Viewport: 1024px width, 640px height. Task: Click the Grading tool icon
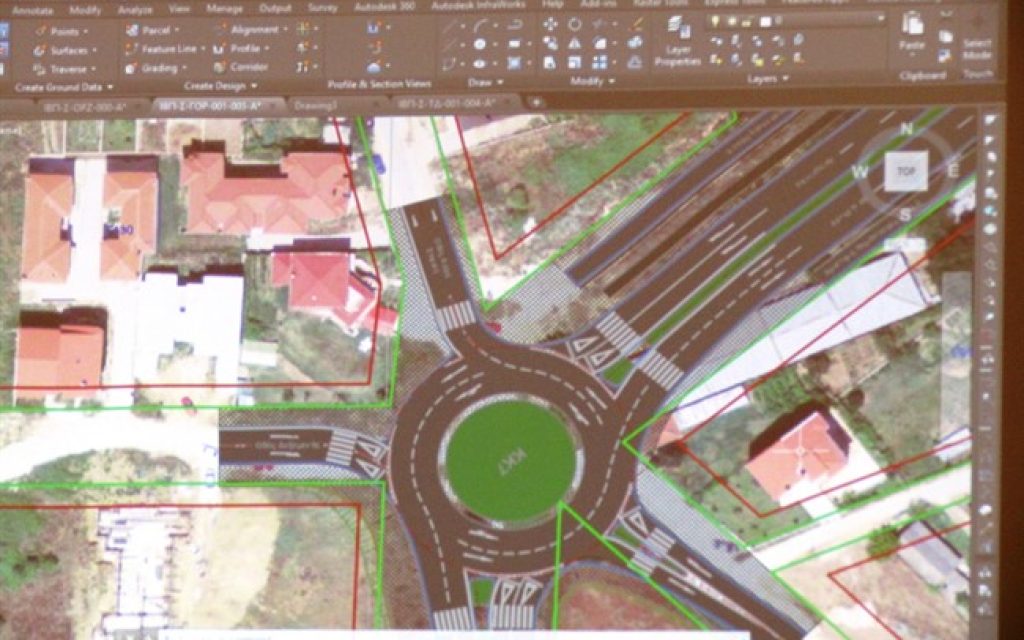tap(133, 68)
